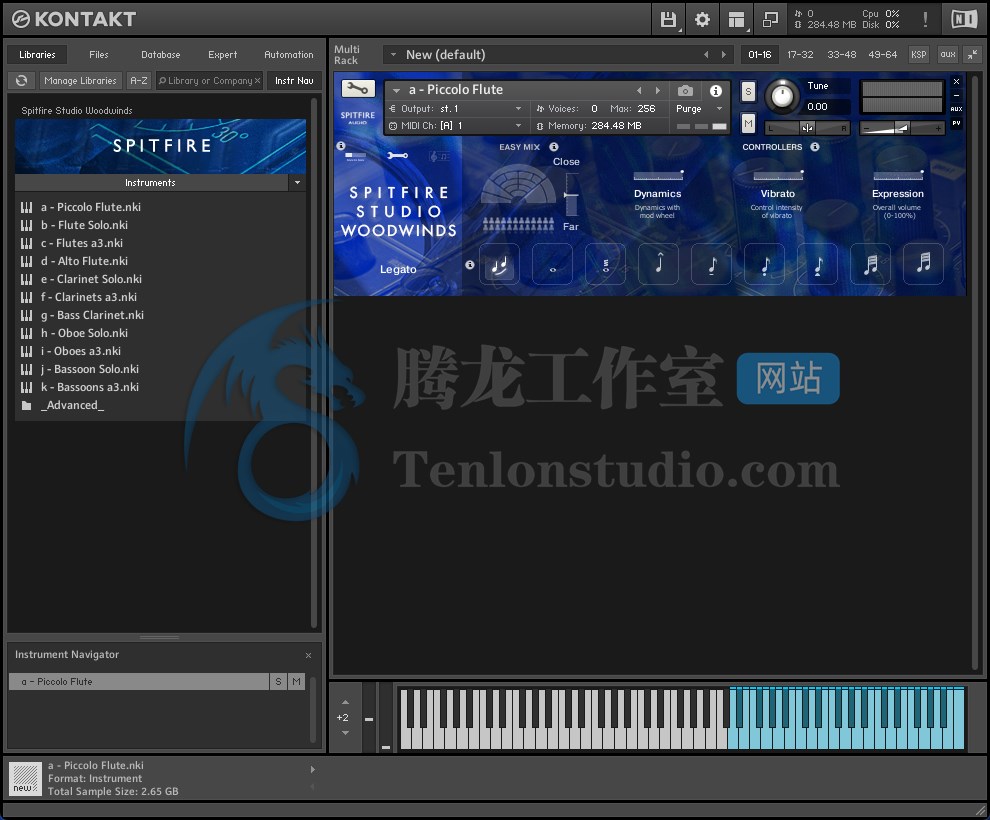This screenshot has height=820, width=990.
Task: Select the eighth articulation beamed-notes icon
Action: point(871,264)
